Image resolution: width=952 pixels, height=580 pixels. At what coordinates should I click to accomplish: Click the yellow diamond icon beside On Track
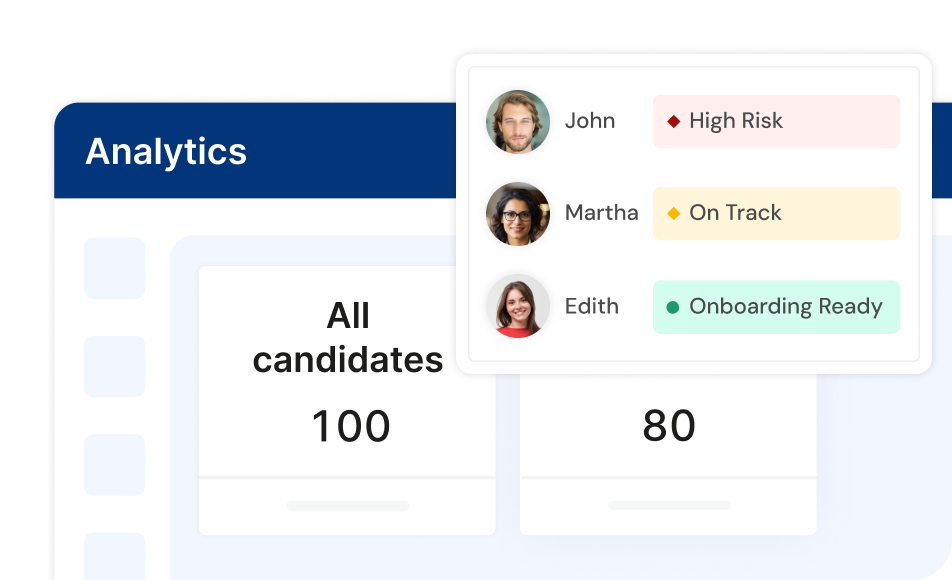click(673, 213)
